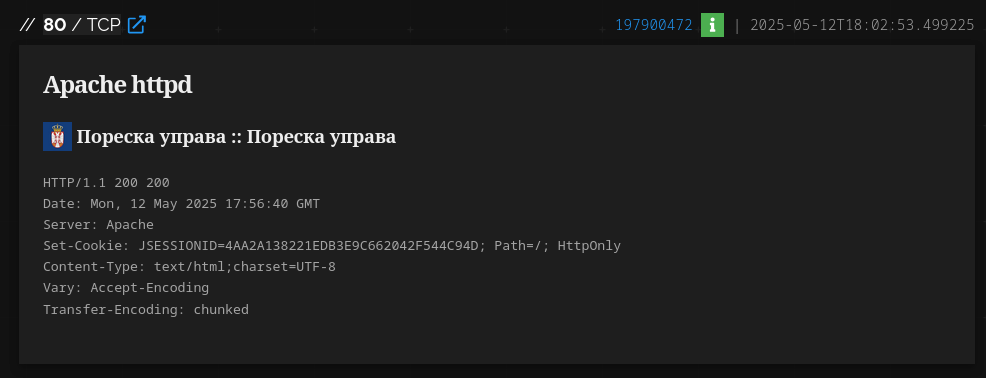This screenshot has height=378, width=986.
Task: Click the HttpOnly cookie attribute
Action: click(589, 246)
